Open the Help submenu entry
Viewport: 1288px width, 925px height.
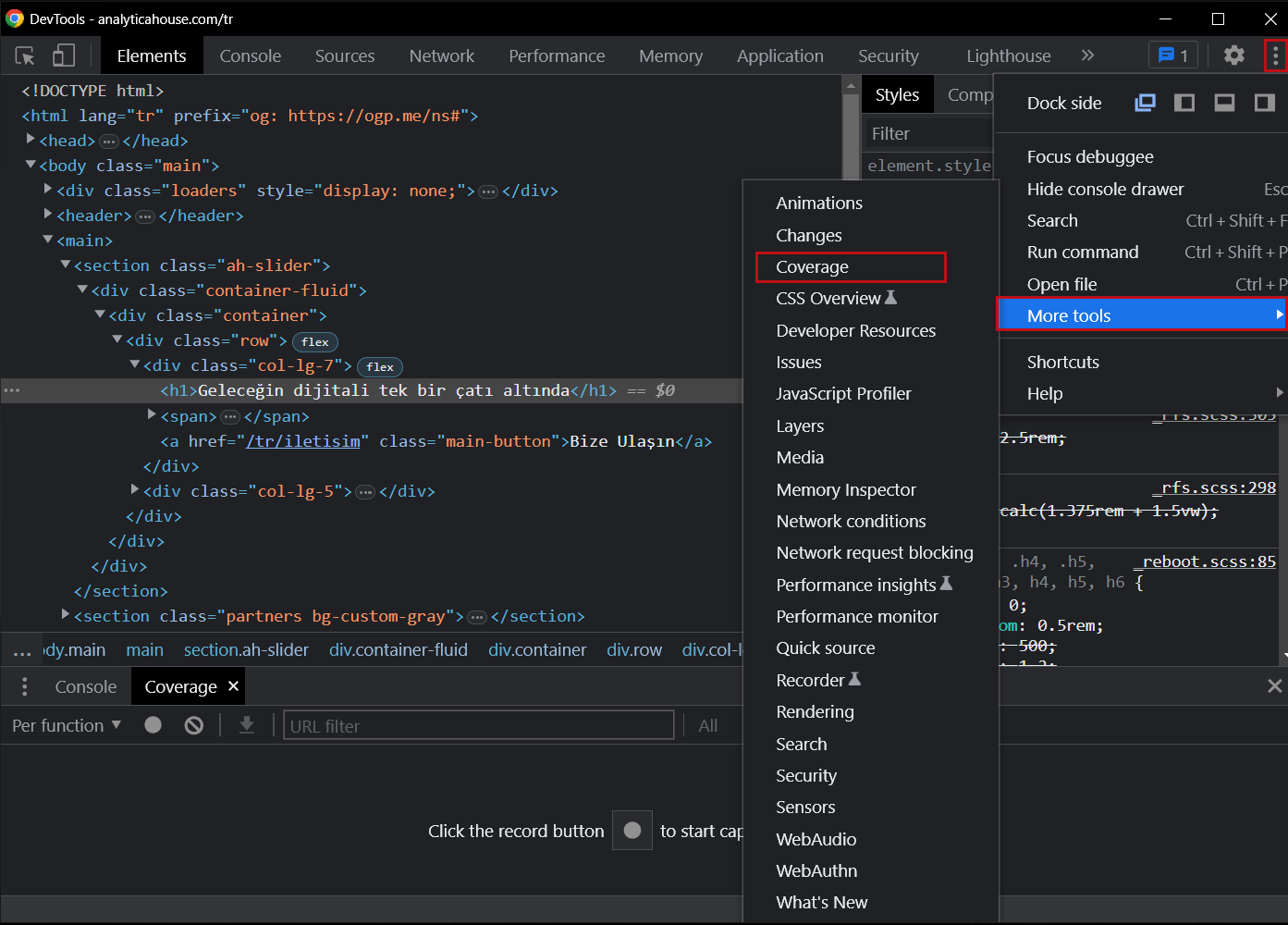tap(1142, 394)
